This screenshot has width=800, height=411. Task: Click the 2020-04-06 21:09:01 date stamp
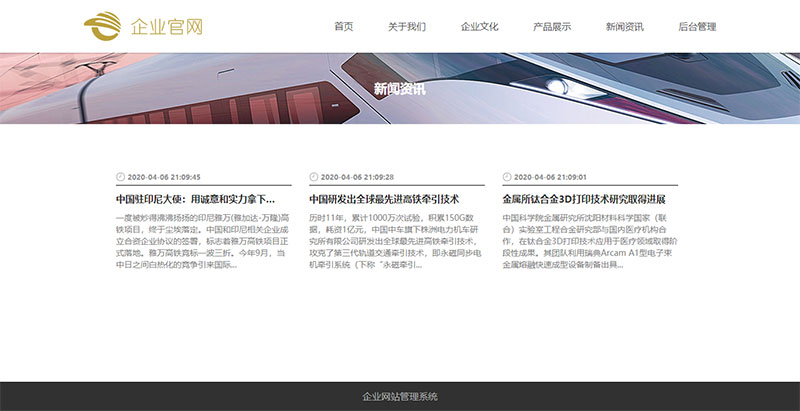[x=550, y=176]
